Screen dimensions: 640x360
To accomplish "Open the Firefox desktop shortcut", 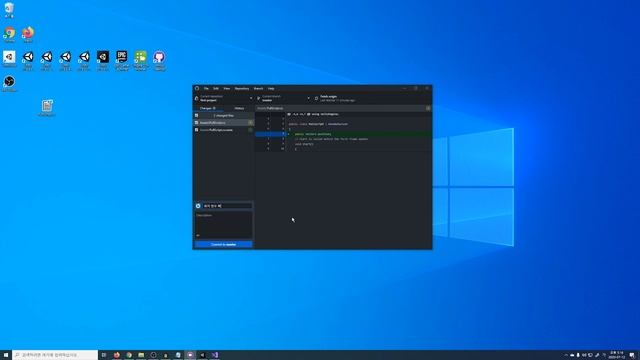I will point(28,34).
